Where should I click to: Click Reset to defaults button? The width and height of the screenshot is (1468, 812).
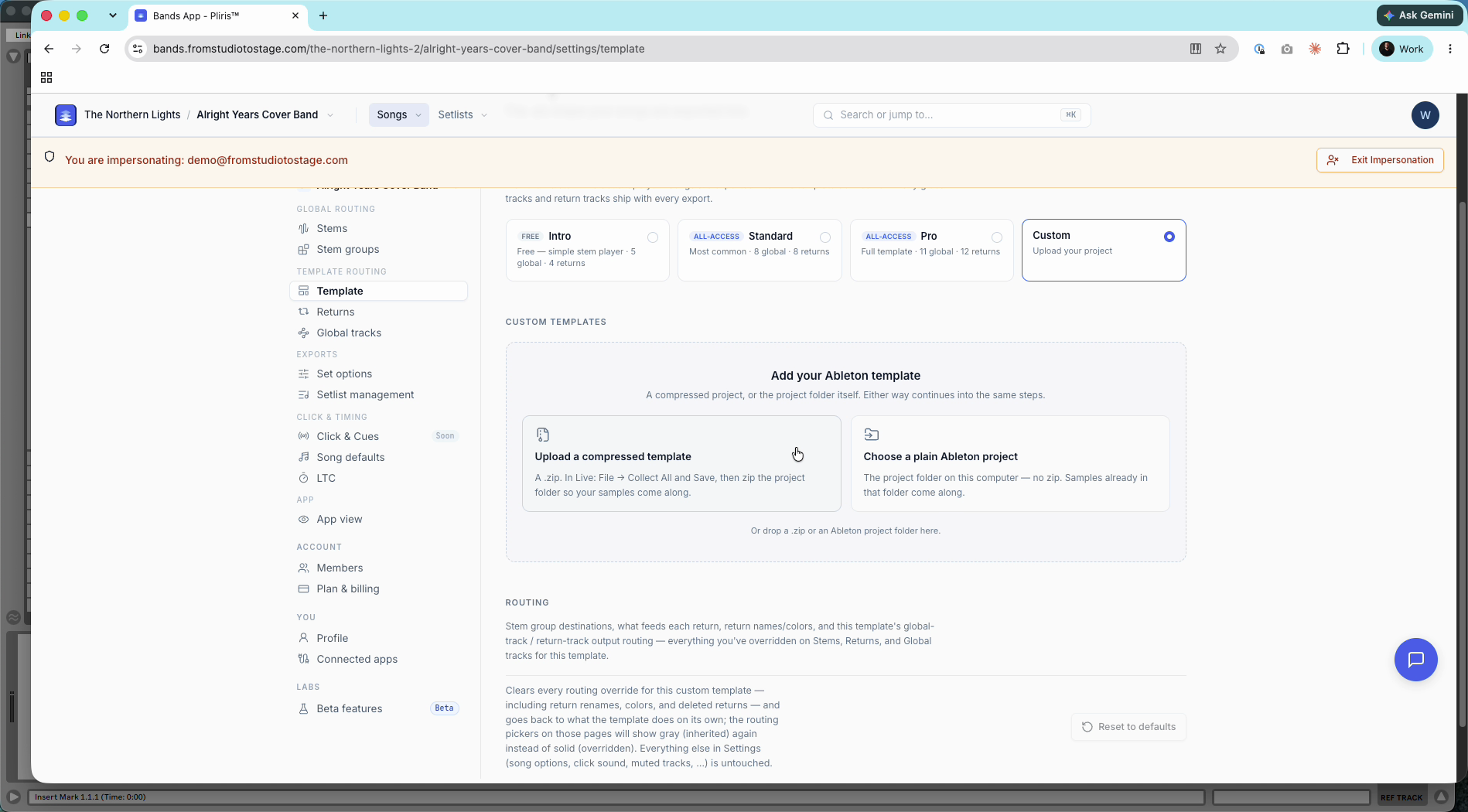[1128, 727]
